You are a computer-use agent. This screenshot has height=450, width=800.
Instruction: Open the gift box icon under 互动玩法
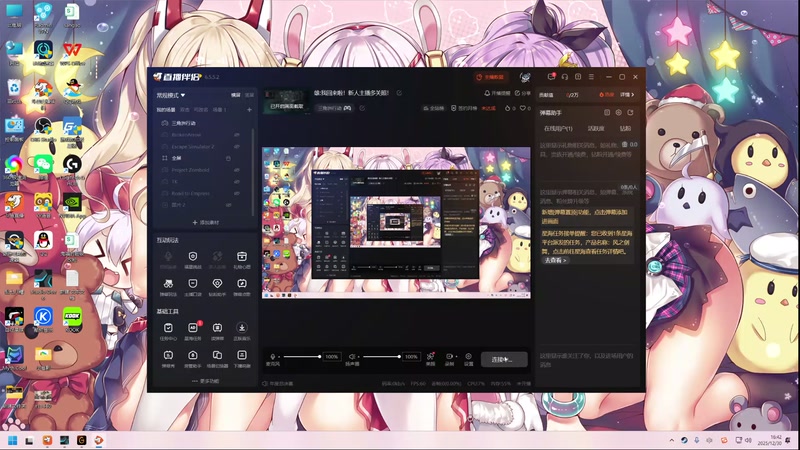[x=242, y=259]
